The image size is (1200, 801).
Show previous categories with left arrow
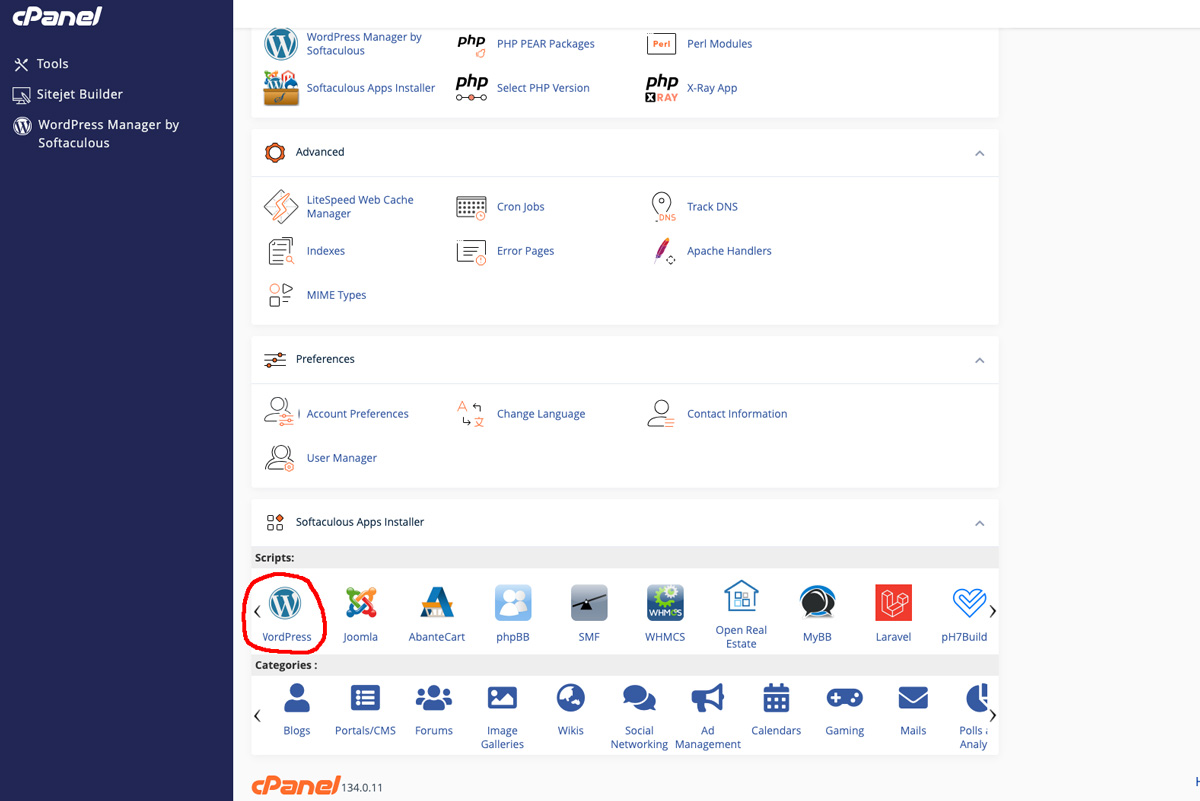tap(257, 716)
